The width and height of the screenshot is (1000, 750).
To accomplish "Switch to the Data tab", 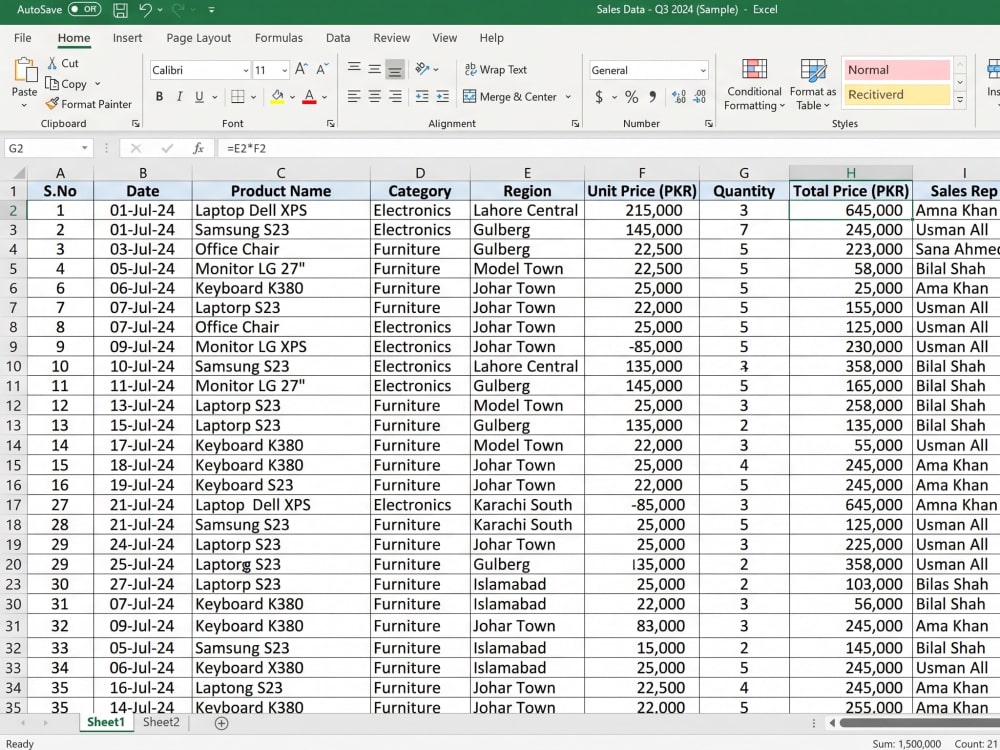I will [x=338, y=38].
